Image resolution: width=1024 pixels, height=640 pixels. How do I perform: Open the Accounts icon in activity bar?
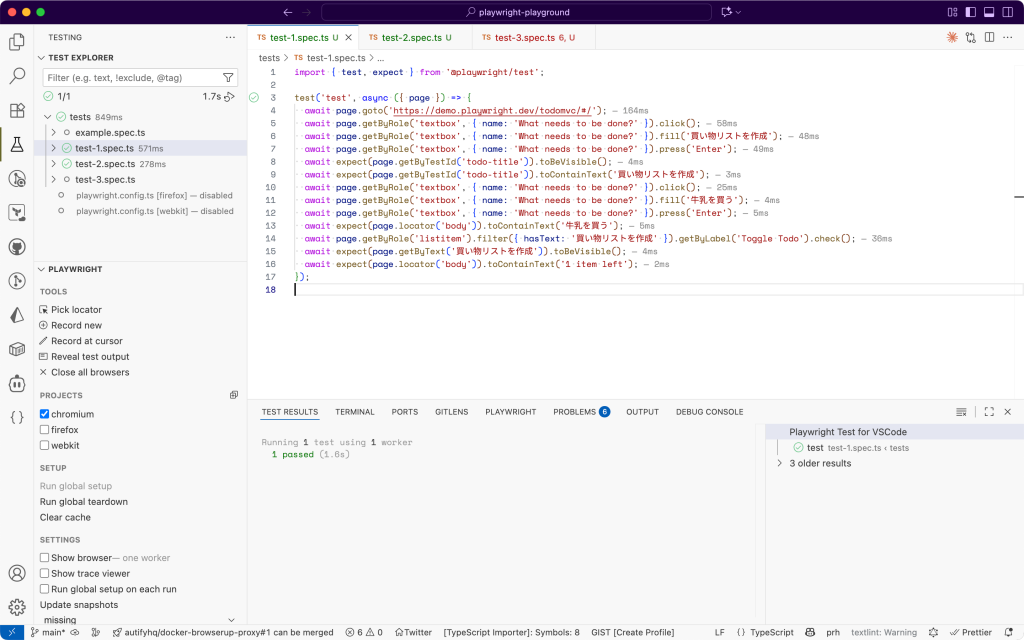pos(17,573)
